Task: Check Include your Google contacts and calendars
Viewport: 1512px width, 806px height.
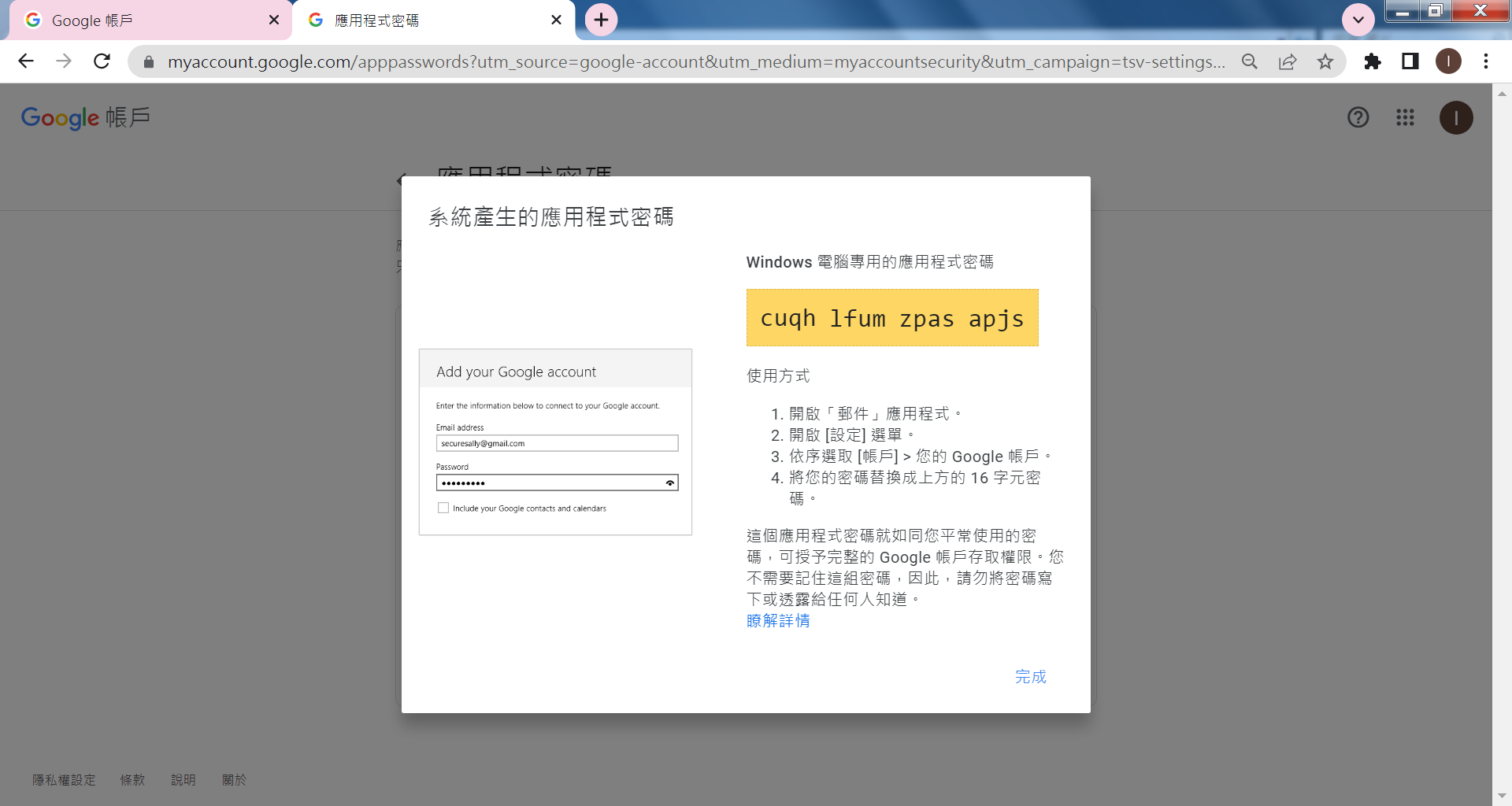Action: point(443,508)
